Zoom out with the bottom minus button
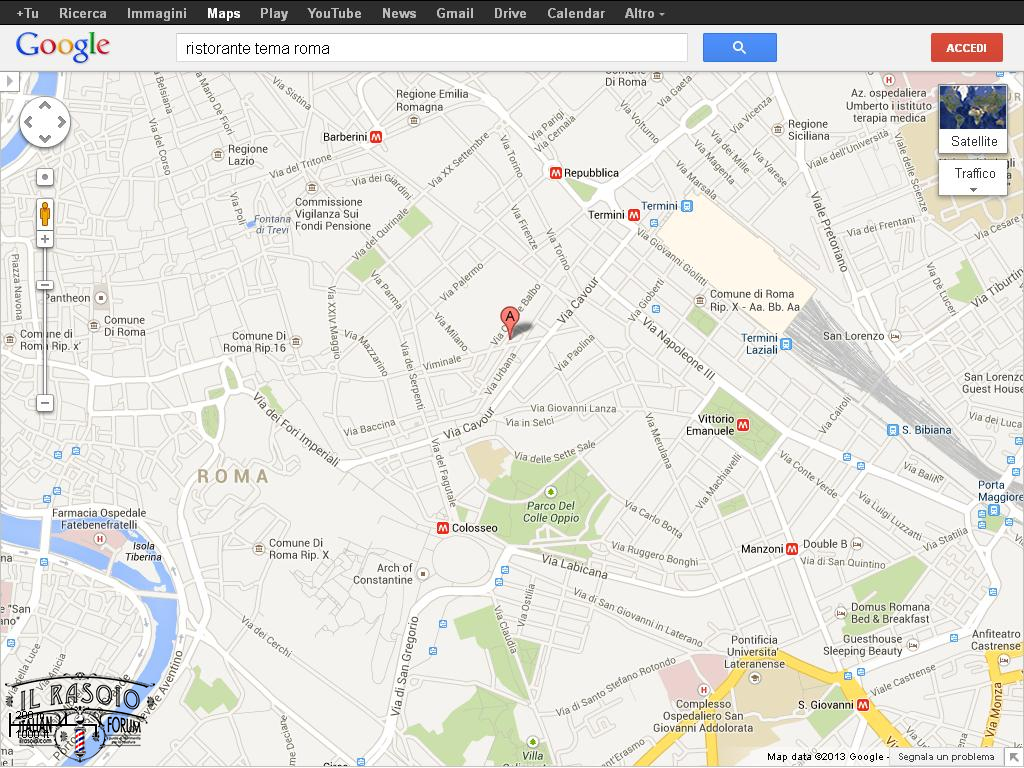The width and height of the screenshot is (1024, 768). (x=45, y=403)
